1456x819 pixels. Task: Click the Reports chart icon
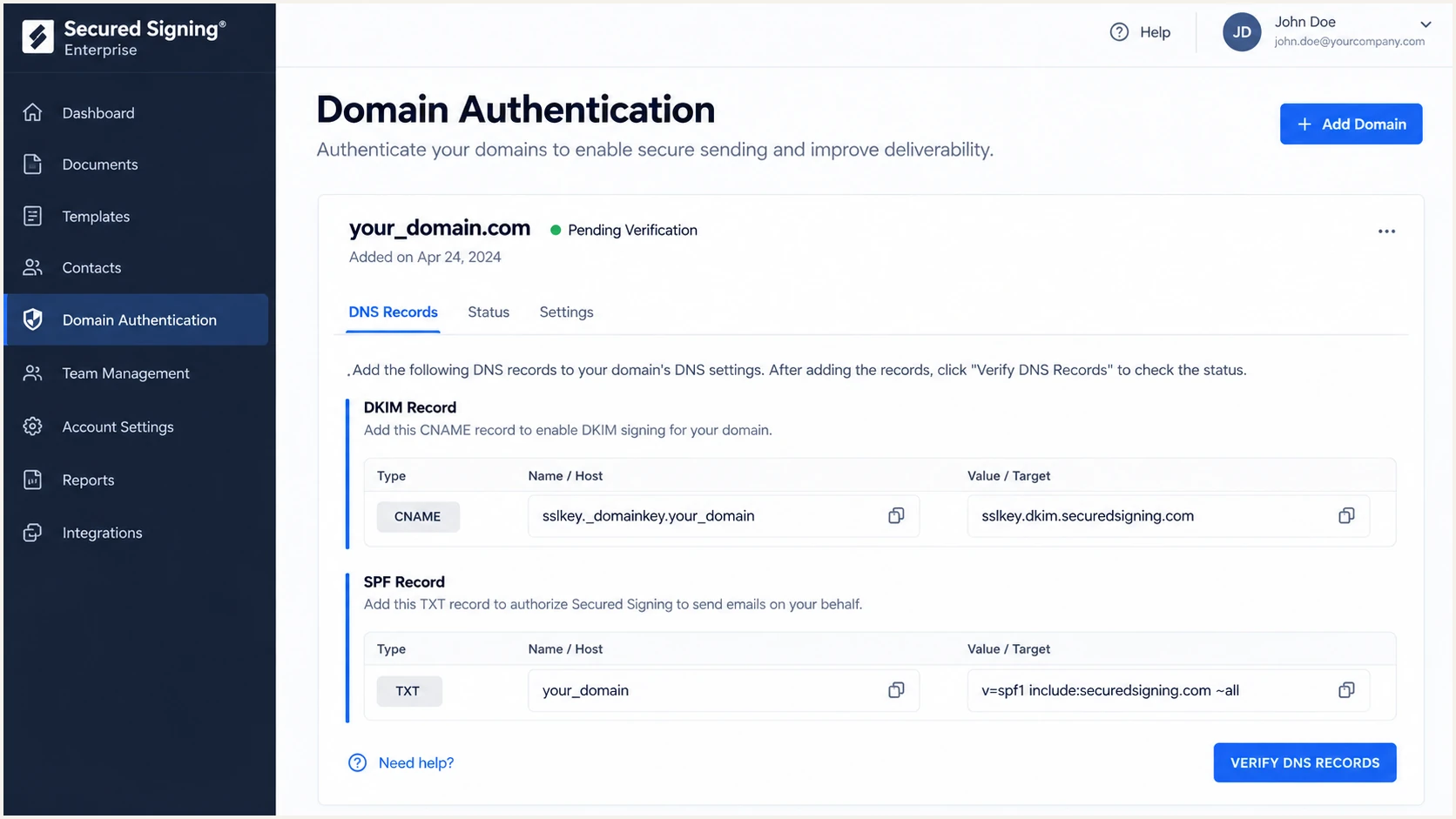pos(33,480)
